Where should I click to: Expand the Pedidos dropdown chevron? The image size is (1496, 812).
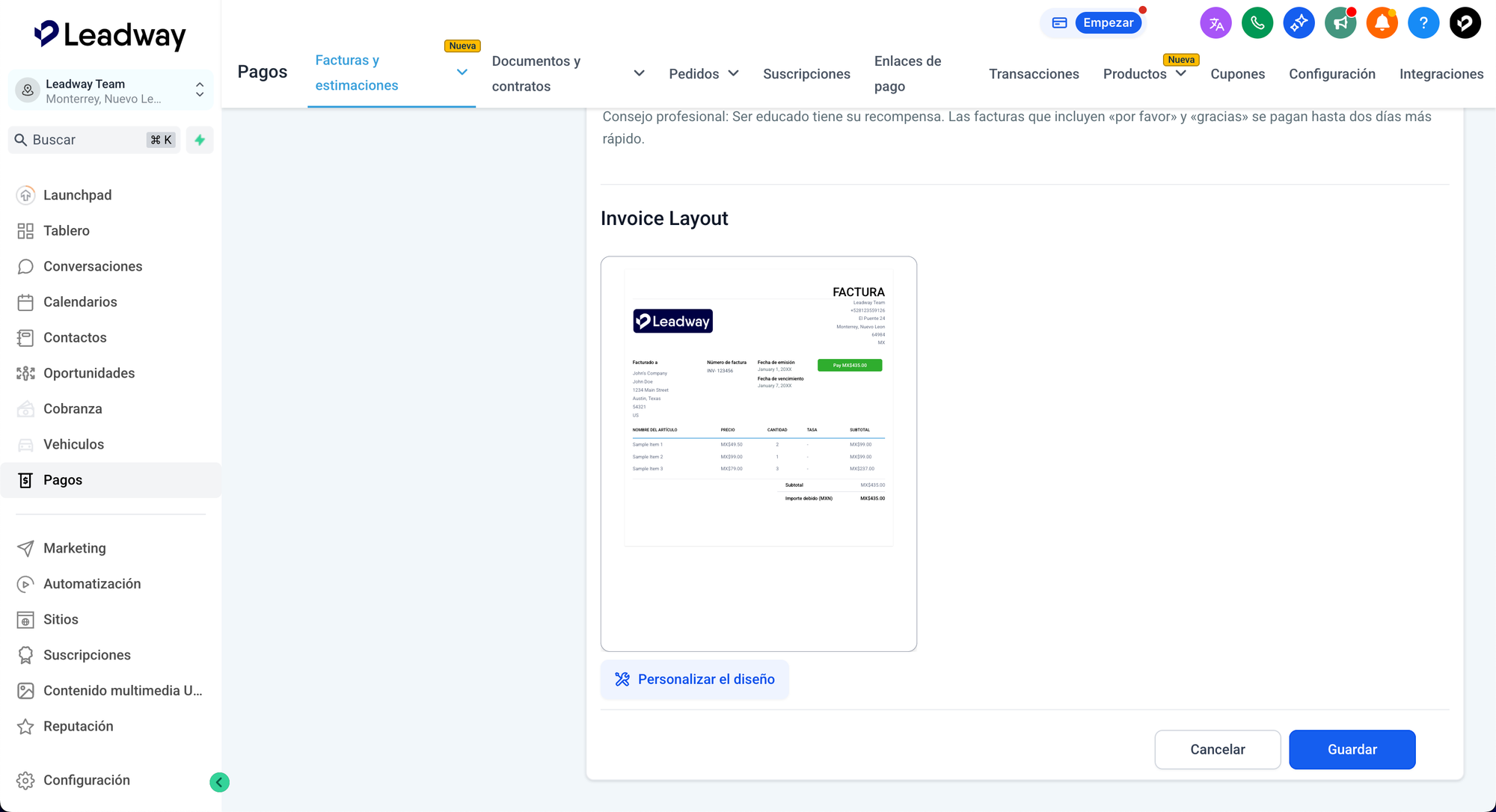coord(734,73)
